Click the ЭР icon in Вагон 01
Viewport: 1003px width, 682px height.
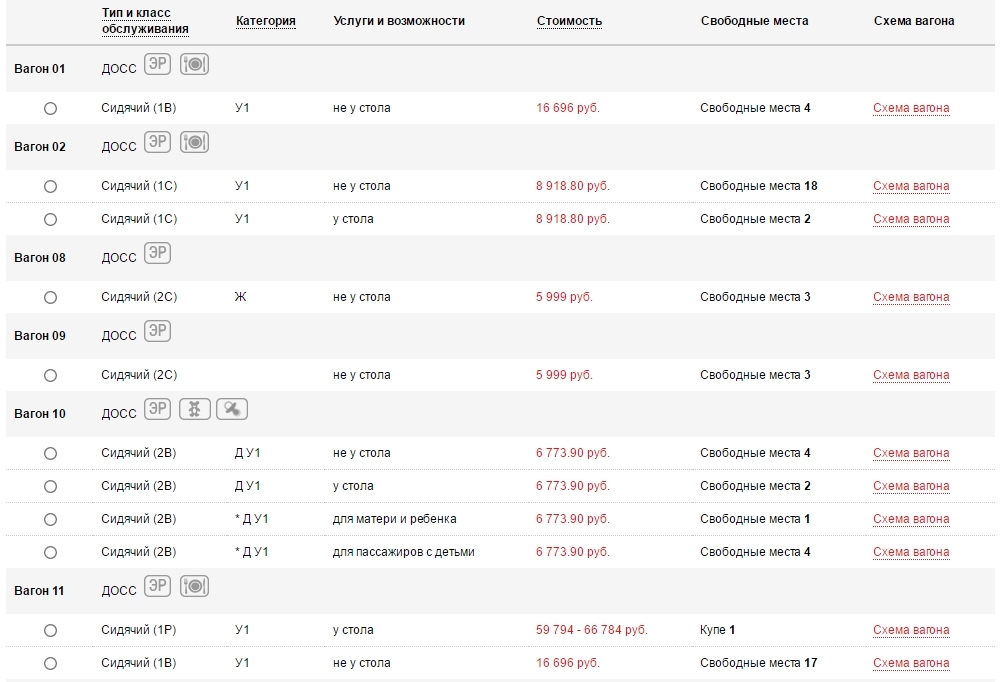pos(157,64)
